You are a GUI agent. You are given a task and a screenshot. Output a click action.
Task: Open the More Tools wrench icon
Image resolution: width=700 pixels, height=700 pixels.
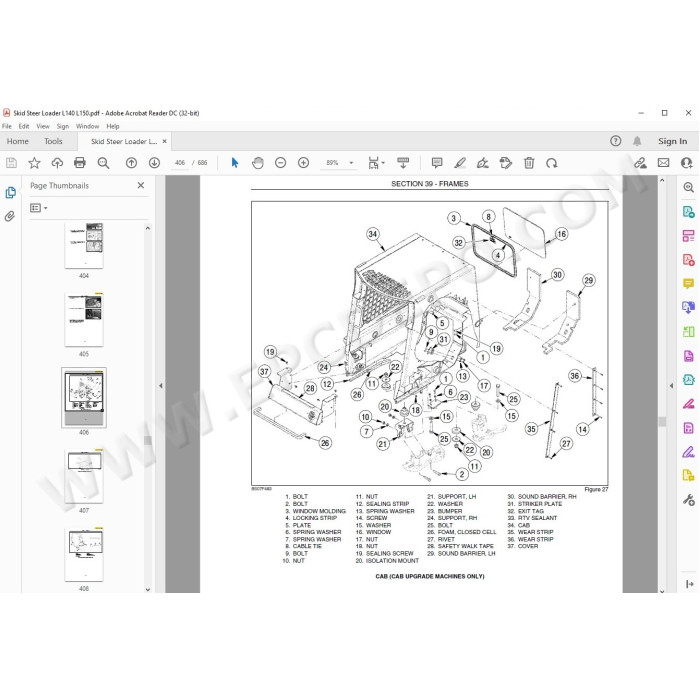point(688,500)
